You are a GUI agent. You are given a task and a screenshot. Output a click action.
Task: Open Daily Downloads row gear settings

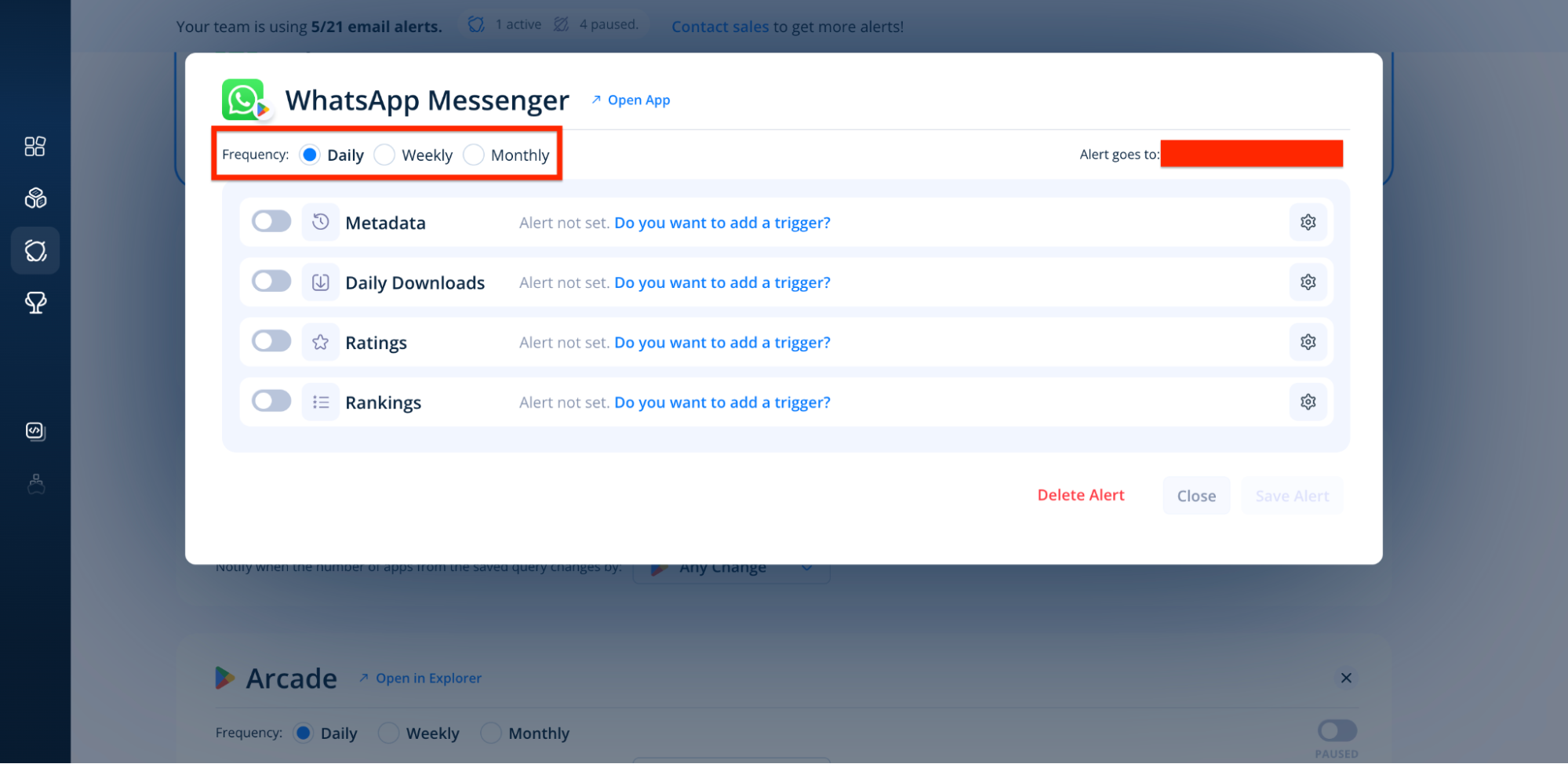click(1308, 282)
